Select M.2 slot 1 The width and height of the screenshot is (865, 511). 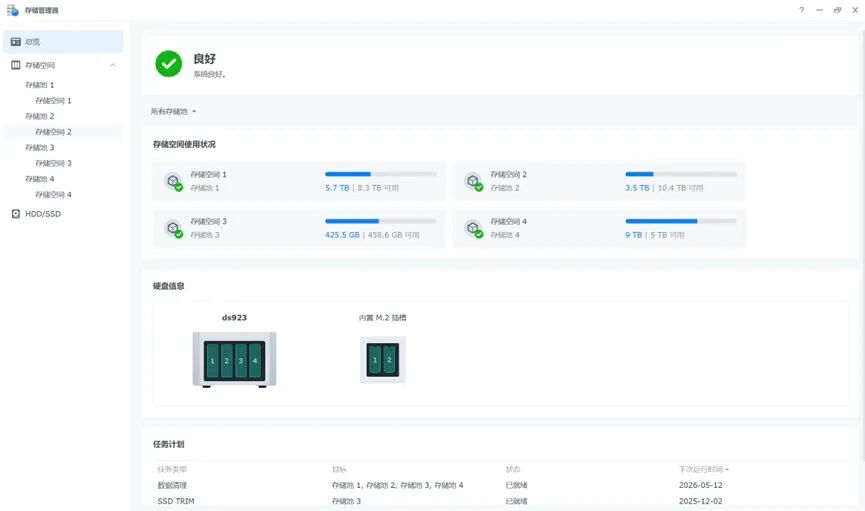pos(375,360)
